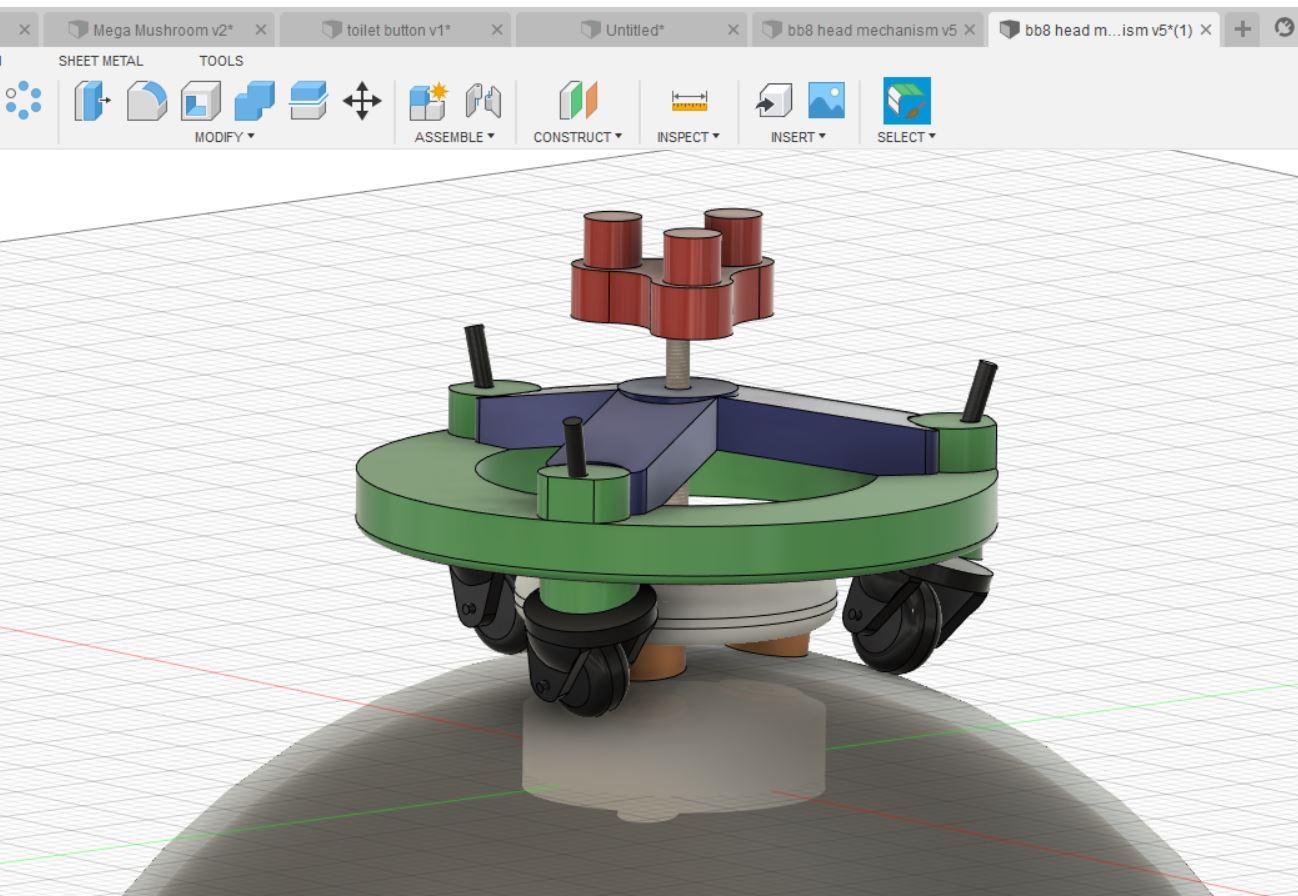Expand the ASSEMBLE dropdown menu

455,137
